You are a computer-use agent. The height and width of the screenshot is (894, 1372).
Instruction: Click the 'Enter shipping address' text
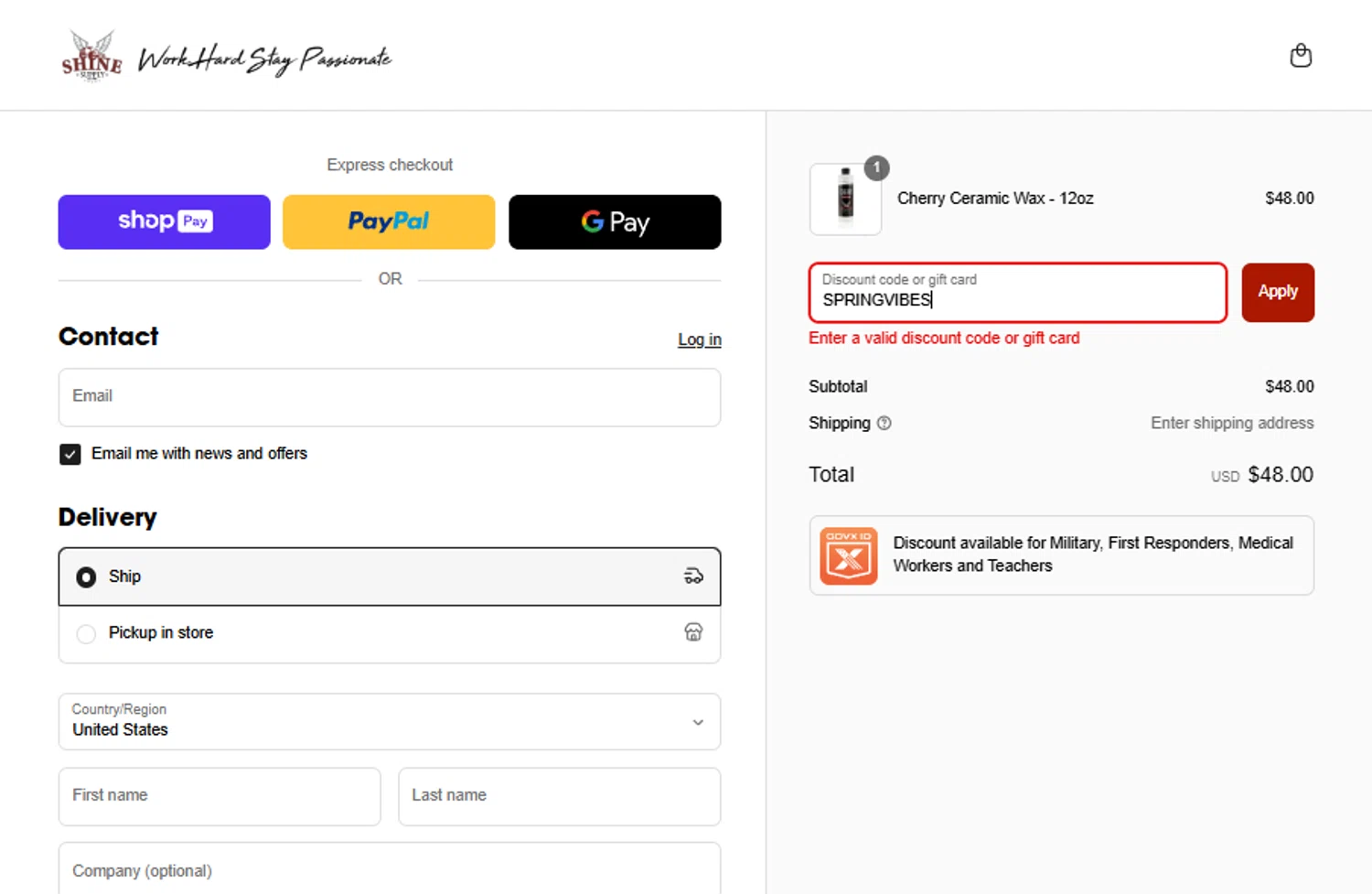1232,423
